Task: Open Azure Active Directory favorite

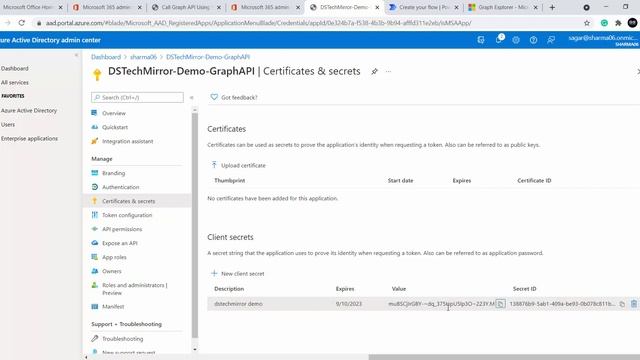Action: [29, 111]
